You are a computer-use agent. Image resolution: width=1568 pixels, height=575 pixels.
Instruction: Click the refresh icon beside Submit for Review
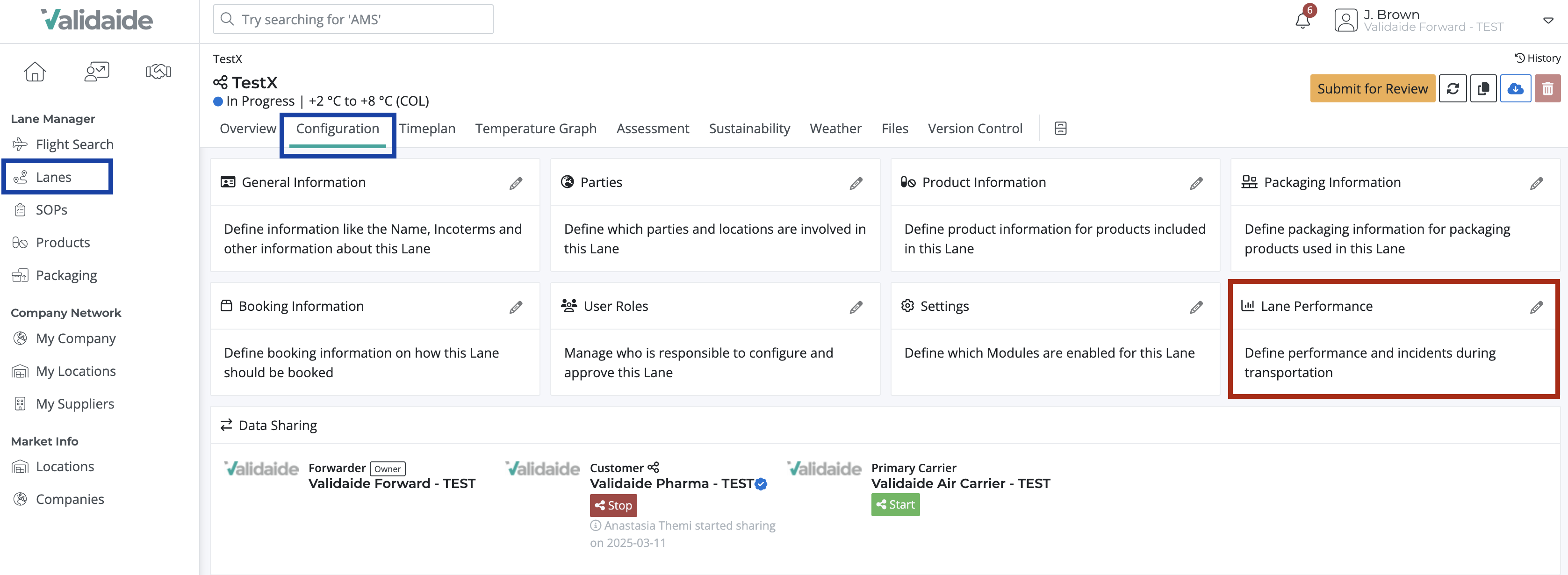(x=1453, y=89)
